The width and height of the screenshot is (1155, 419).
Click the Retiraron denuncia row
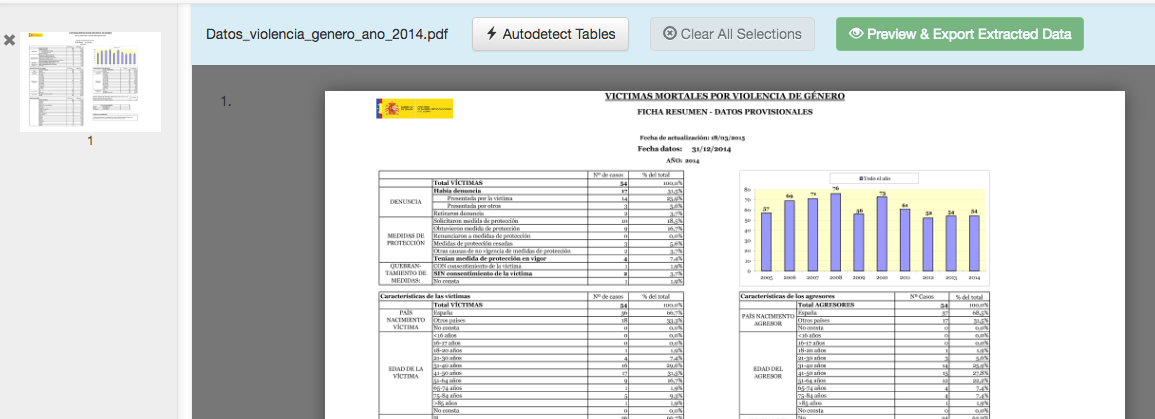[x=557, y=213]
